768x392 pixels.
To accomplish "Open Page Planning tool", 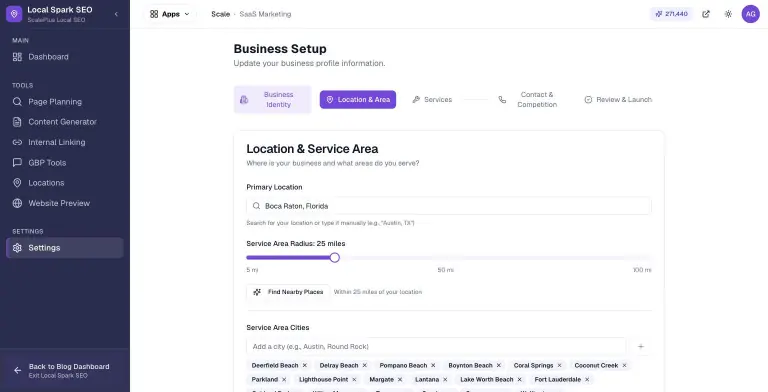I will point(65,102).
